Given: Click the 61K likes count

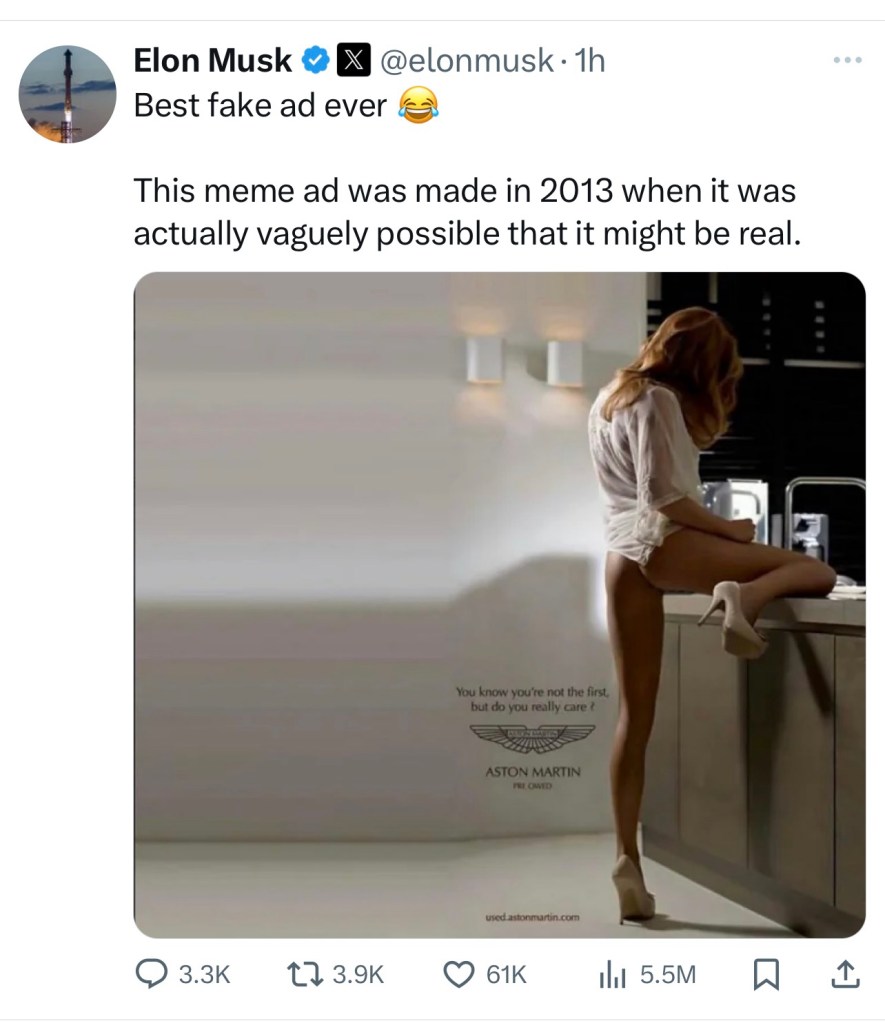Looking at the screenshot, I should point(506,975).
